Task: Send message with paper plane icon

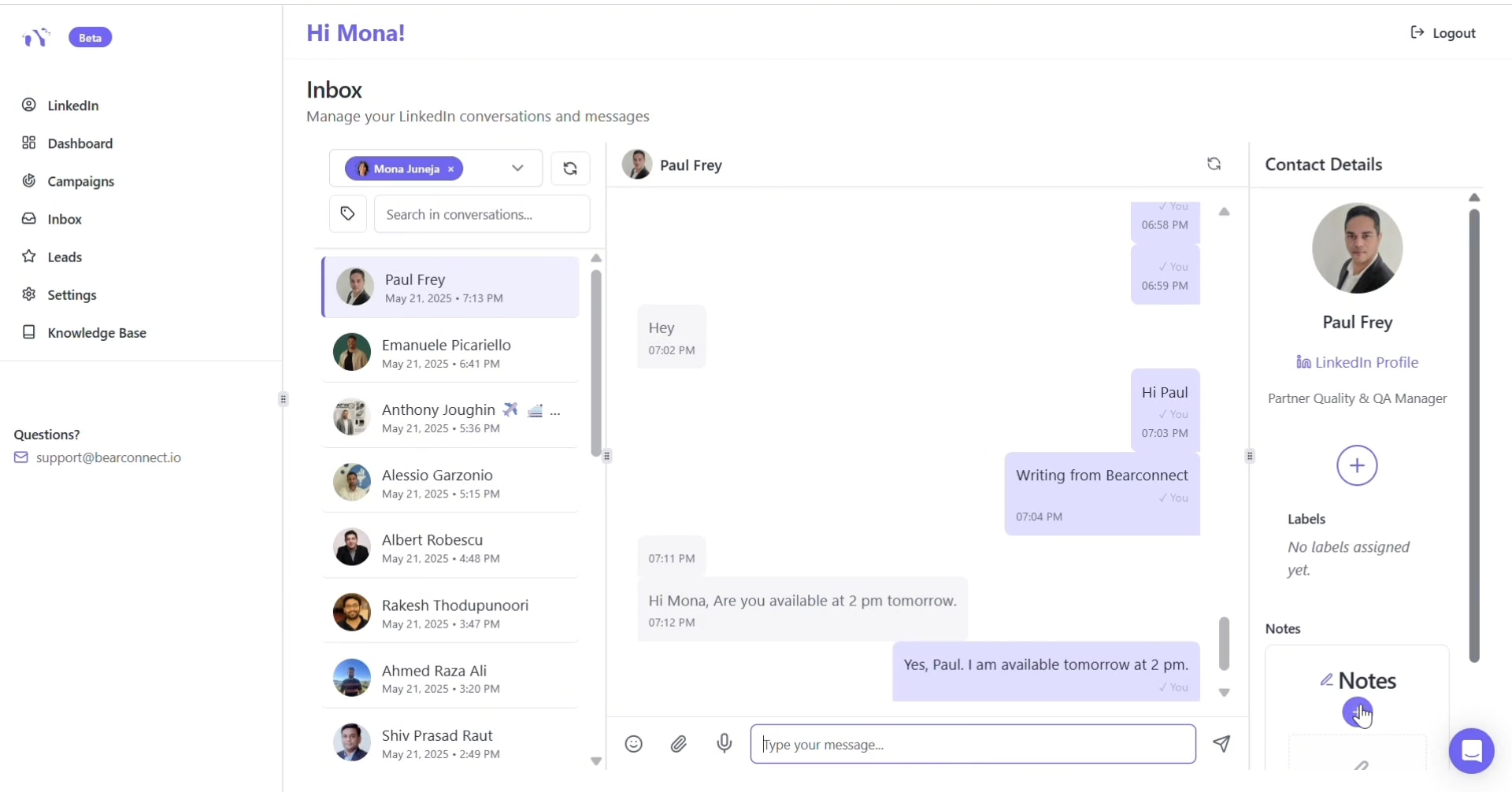Action: [x=1221, y=743]
